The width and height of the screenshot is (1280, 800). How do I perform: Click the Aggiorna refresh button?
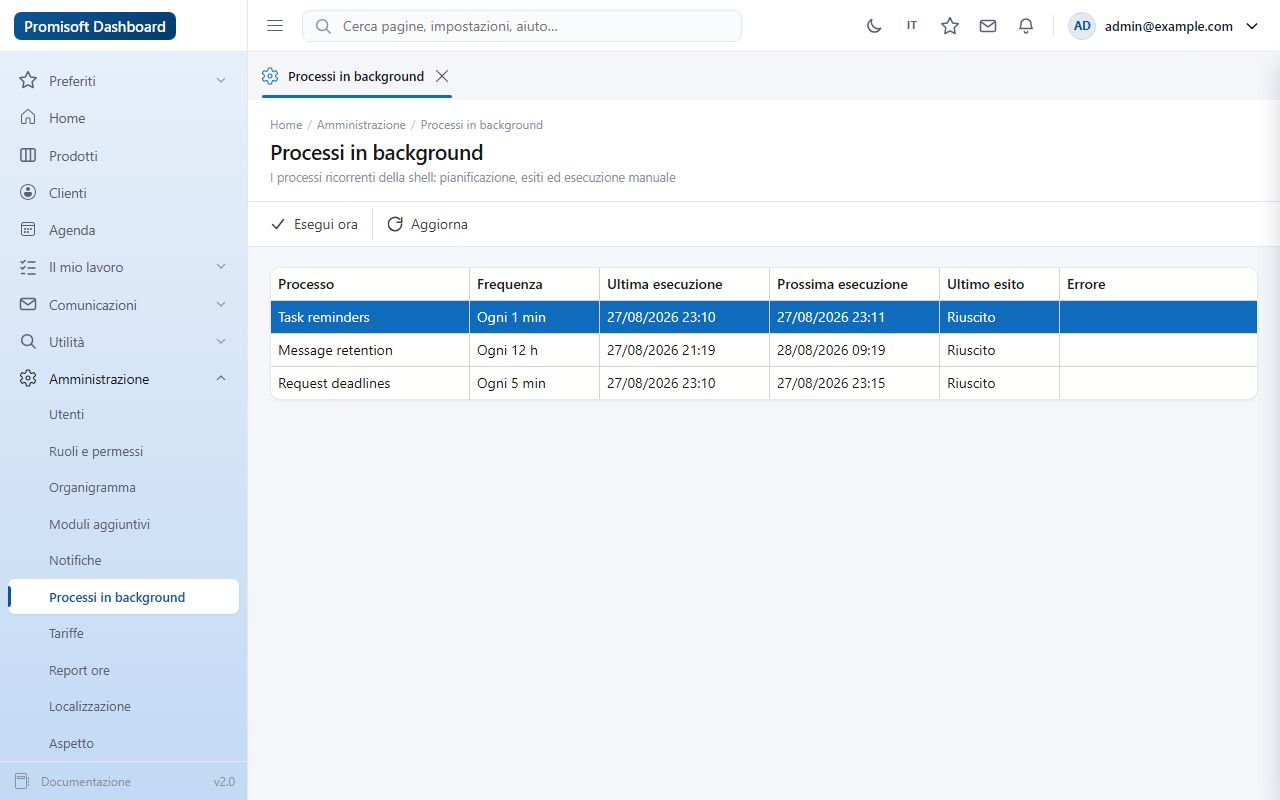427,224
